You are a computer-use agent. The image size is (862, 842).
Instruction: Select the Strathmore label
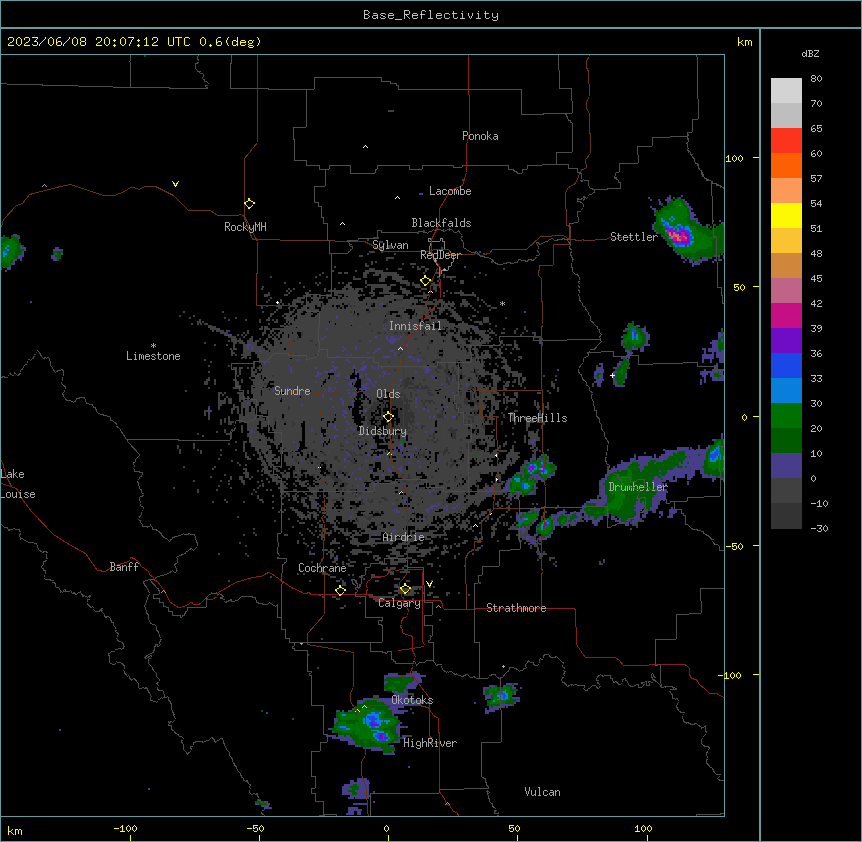click(x=516, y=608)
